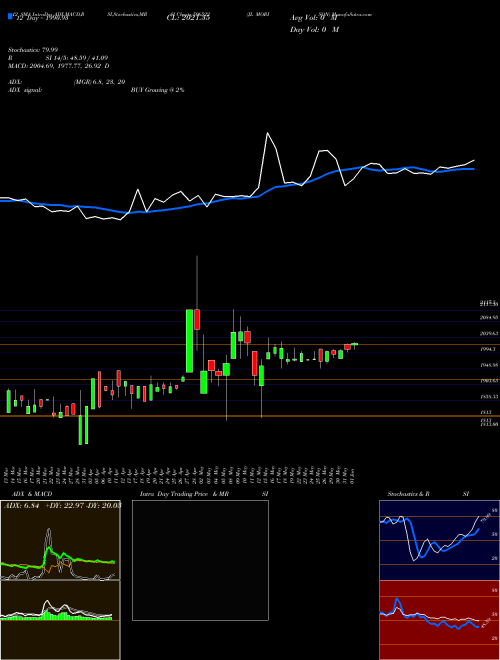Click the blue 12 Day SMA legend square
Screen dimensions: 500x660
tap(10, 17)
